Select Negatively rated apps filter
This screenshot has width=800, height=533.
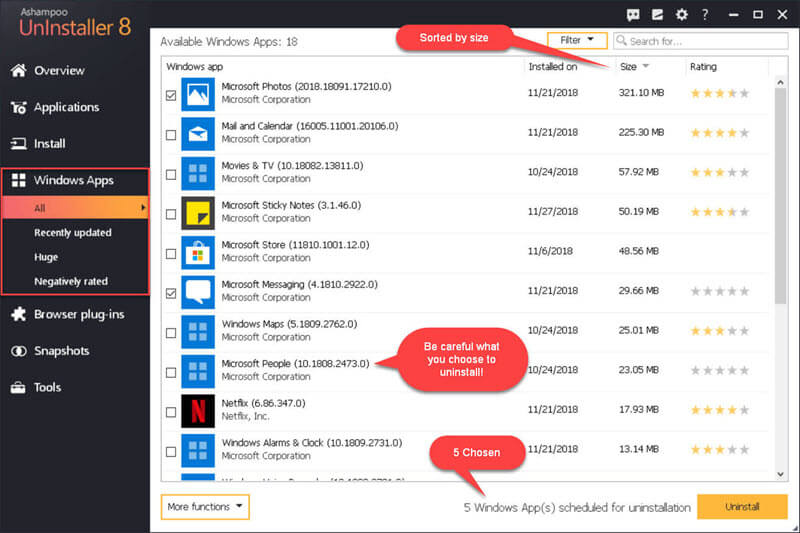(x=71, y=282)
